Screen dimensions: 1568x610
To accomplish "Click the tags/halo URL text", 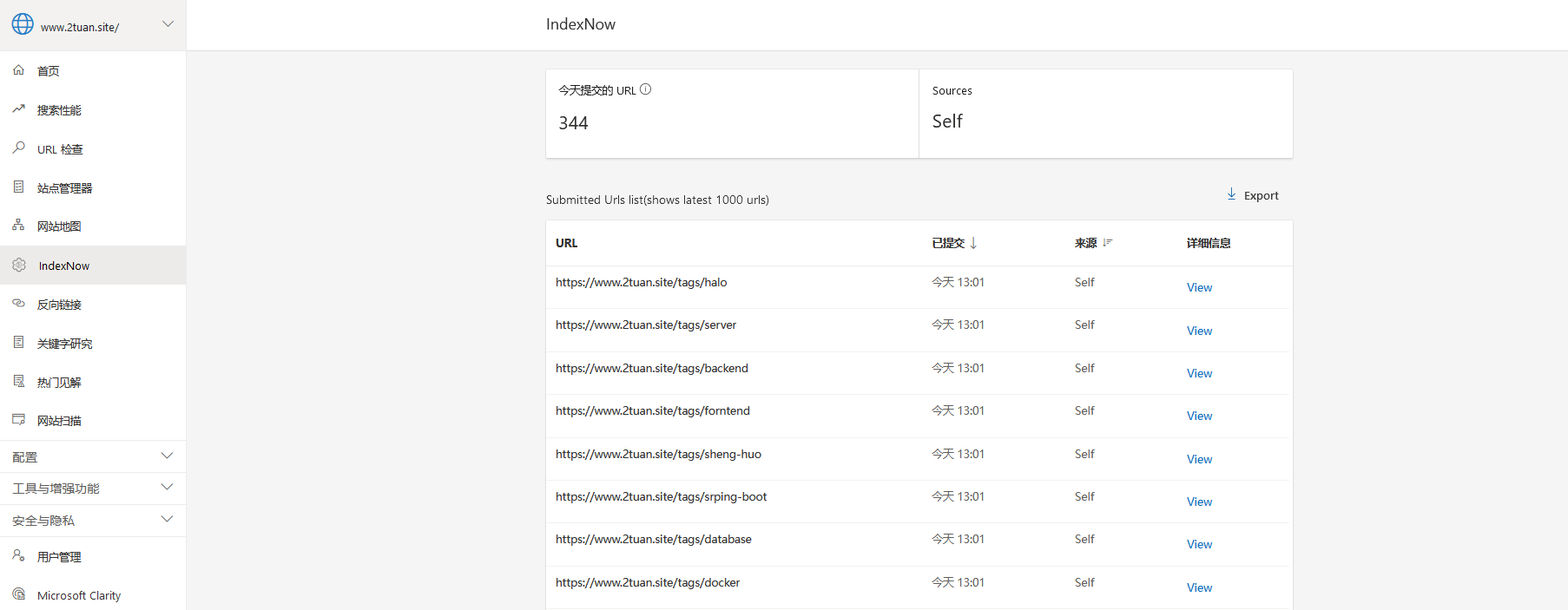I will pyautogui.click(x=642, y=282).
